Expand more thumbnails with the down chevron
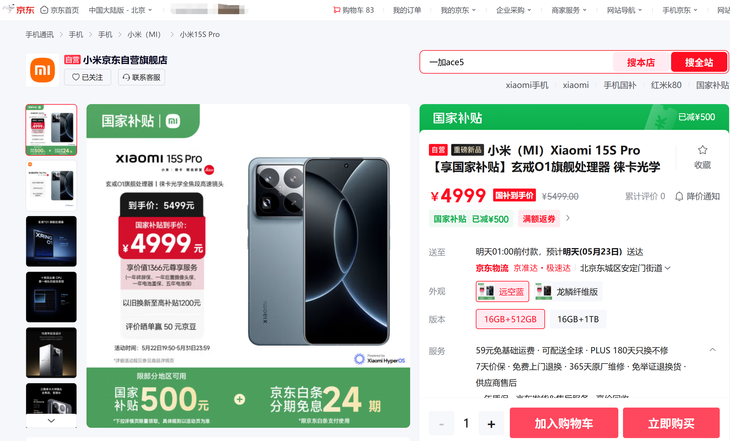 [x=51, y=421]
